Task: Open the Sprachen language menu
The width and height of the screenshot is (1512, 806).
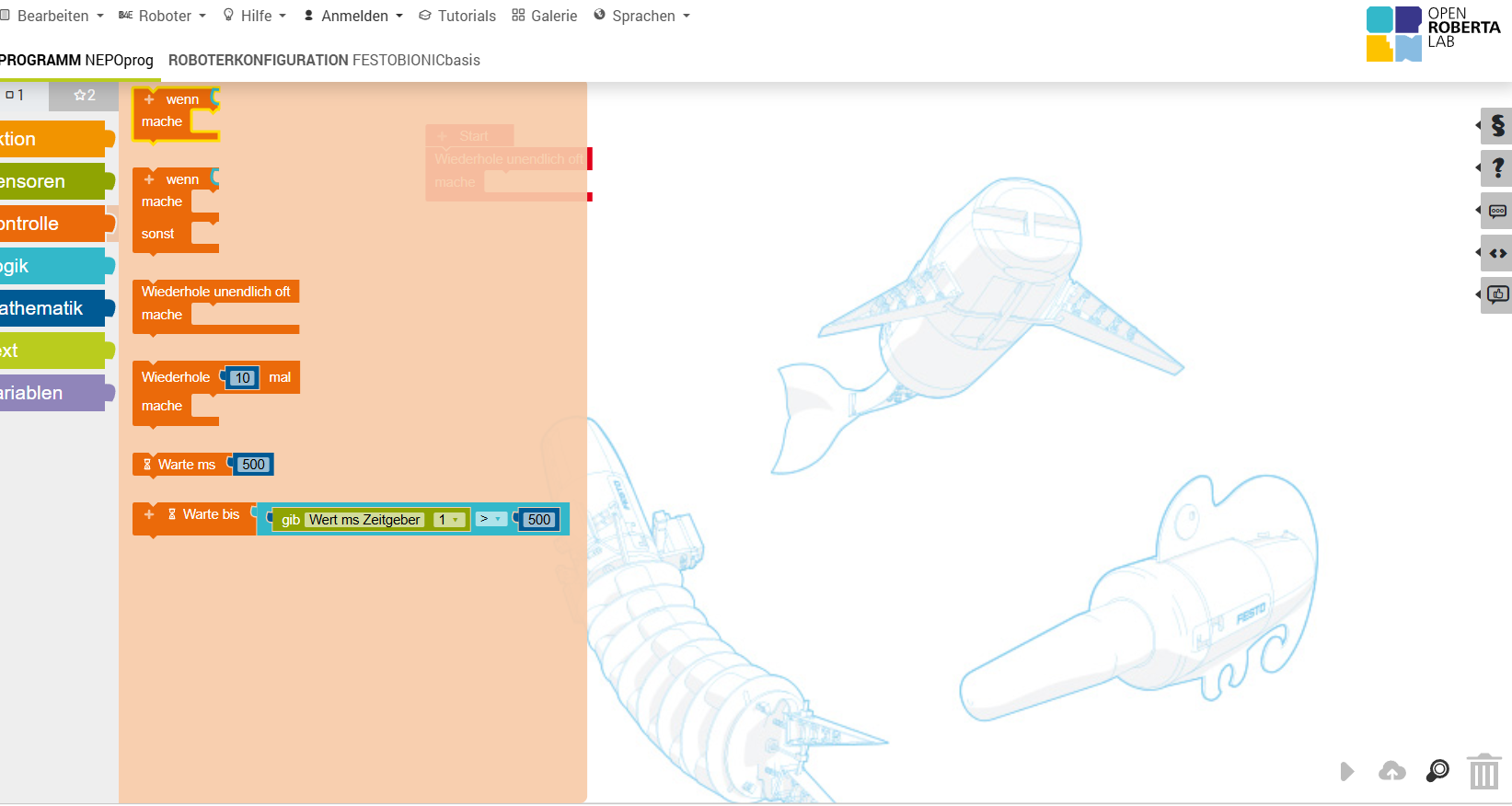Action: (642, 16)
